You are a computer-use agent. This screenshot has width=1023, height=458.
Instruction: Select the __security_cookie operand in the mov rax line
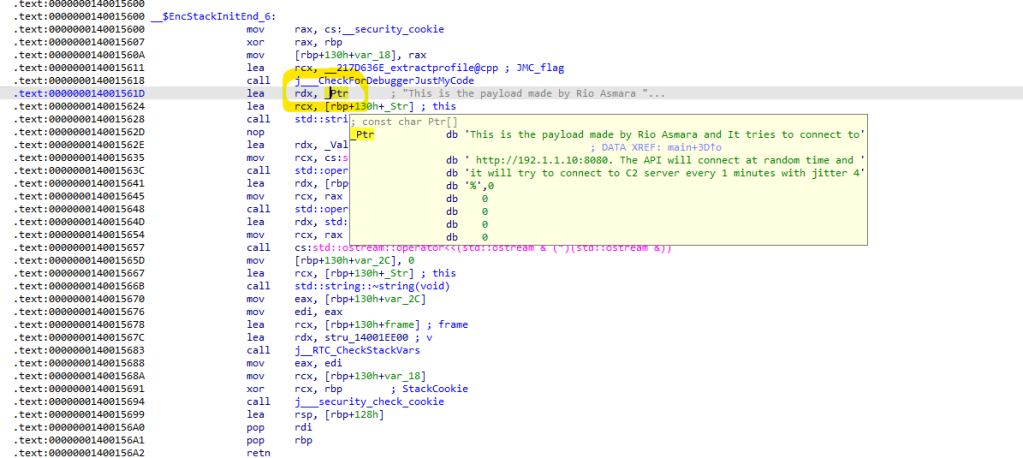pyautogui.click(x=368, y=30)
